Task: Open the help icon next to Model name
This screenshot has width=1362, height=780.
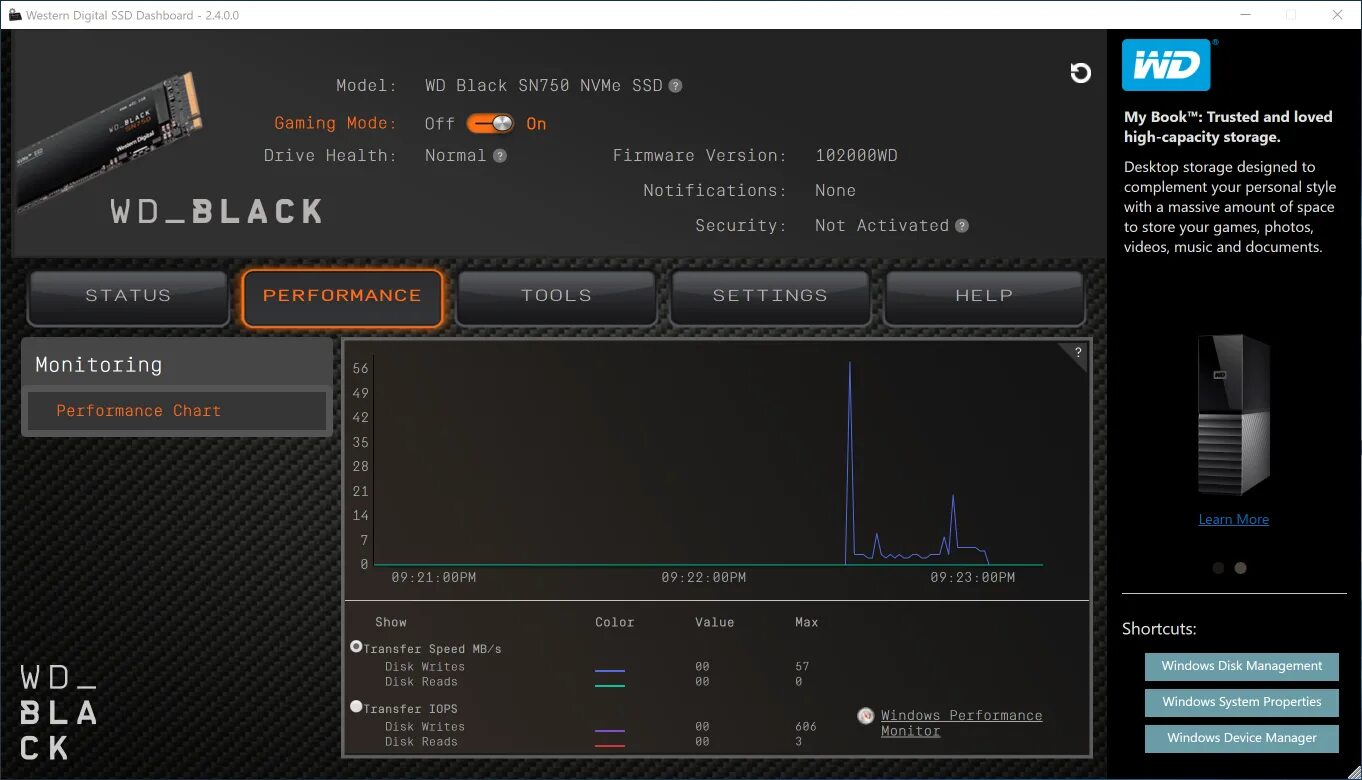Action: (x=675, y=86)
